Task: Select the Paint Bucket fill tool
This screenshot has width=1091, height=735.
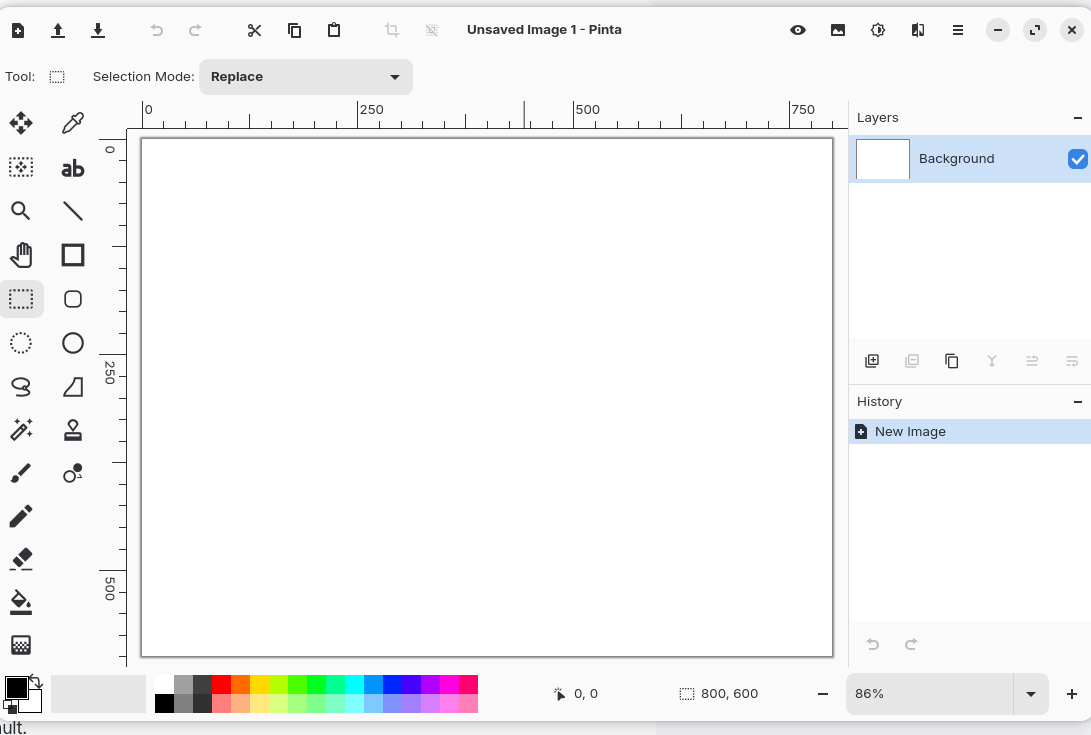Action: pos(21,601)
